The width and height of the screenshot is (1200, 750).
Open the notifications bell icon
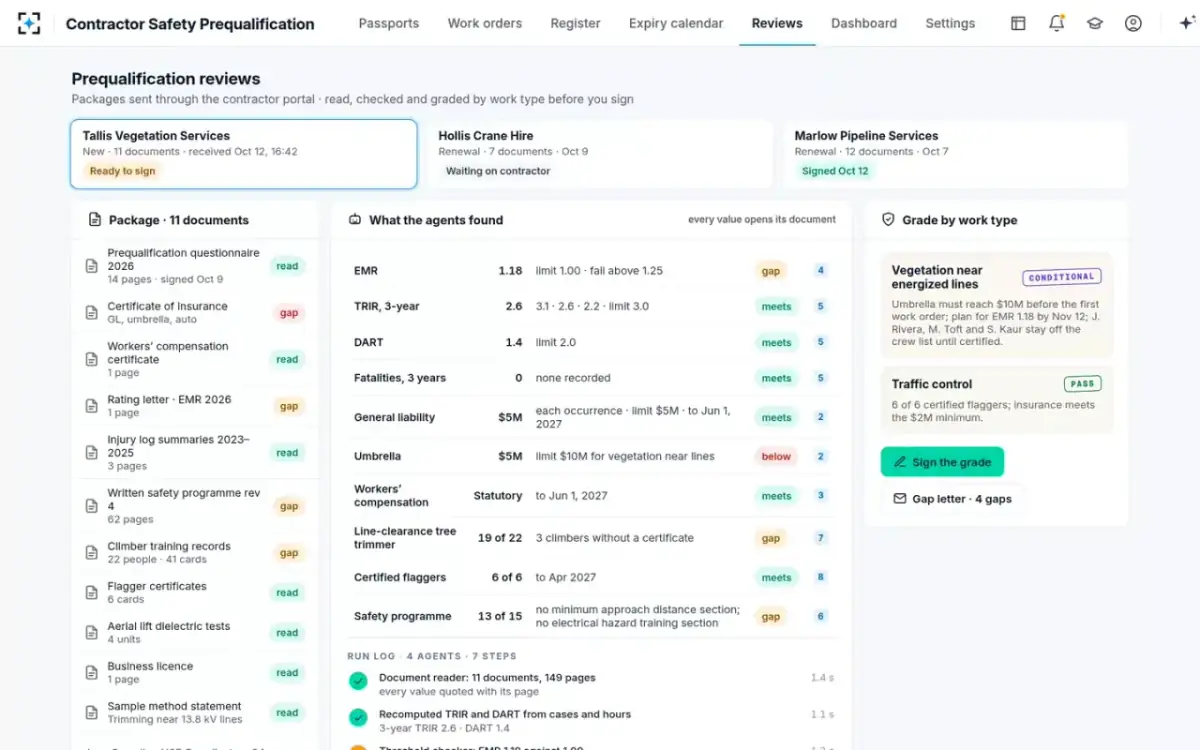click(1057, 23)
